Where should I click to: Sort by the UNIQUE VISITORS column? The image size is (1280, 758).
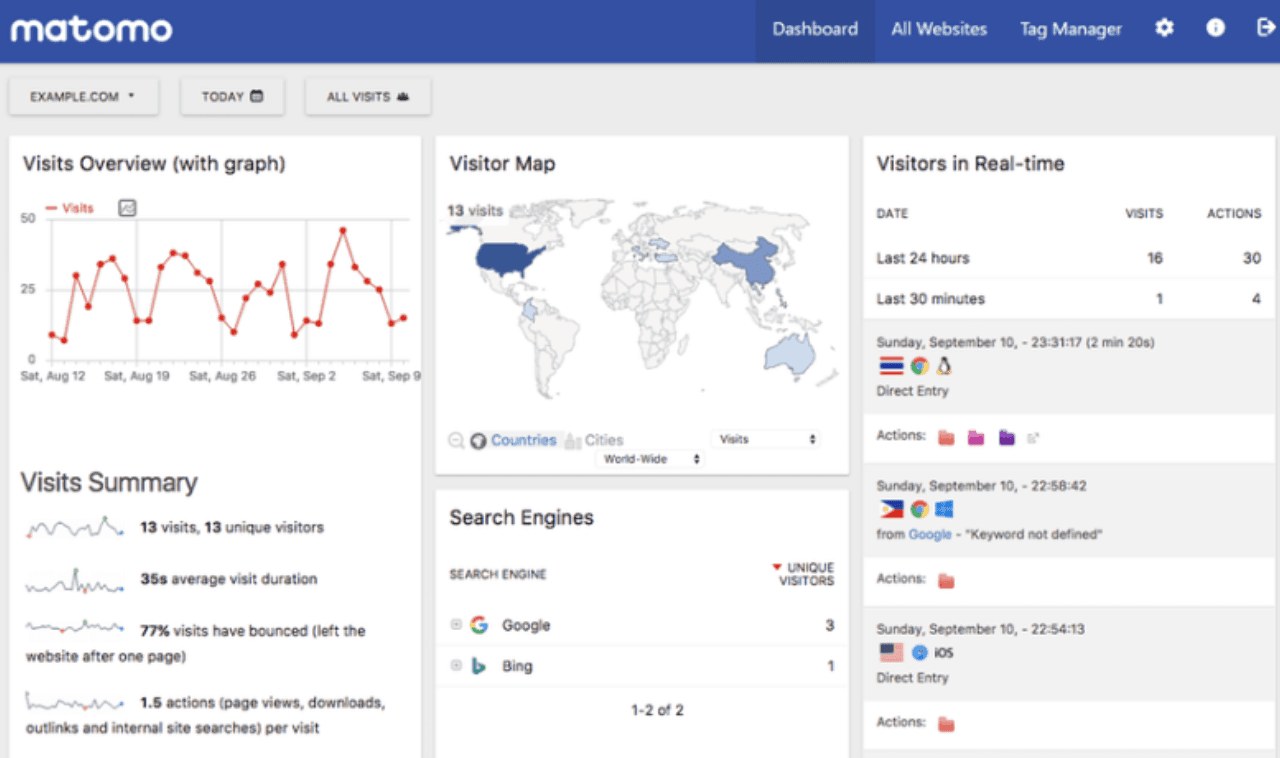coord(803,574)
